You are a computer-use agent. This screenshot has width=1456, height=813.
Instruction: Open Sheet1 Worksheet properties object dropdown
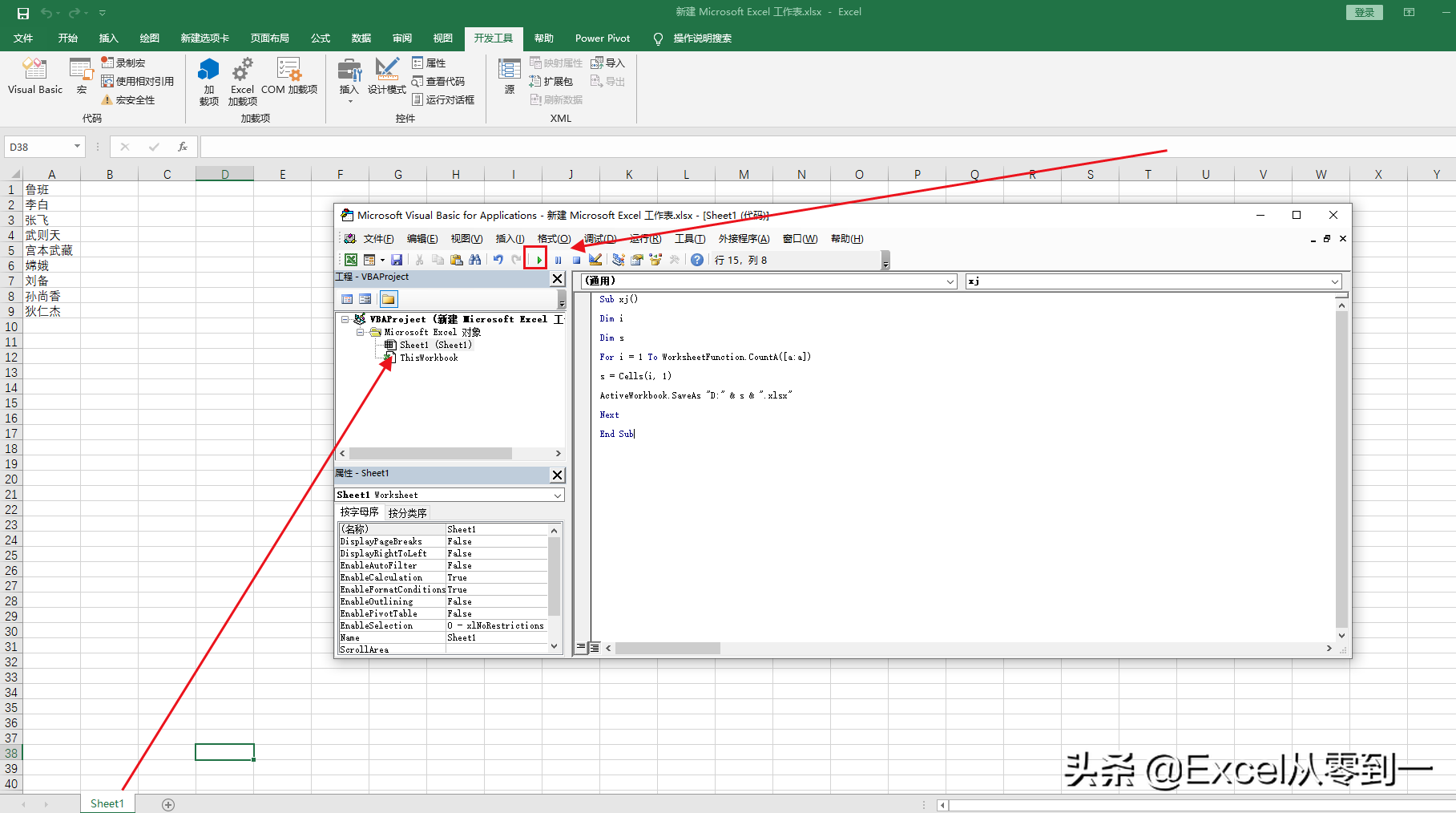(x=558, y=495)
